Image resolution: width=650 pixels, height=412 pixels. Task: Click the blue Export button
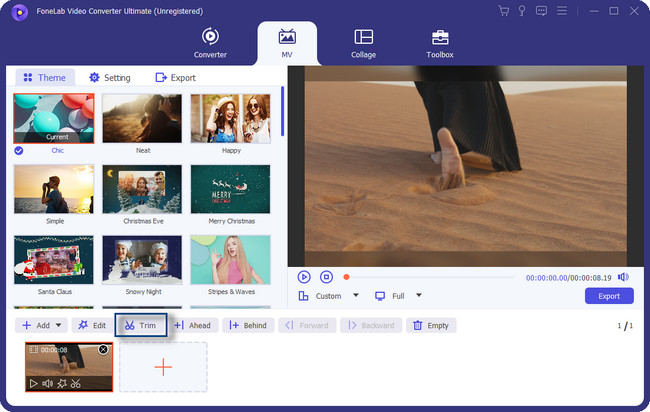click(x=609, y=296)
